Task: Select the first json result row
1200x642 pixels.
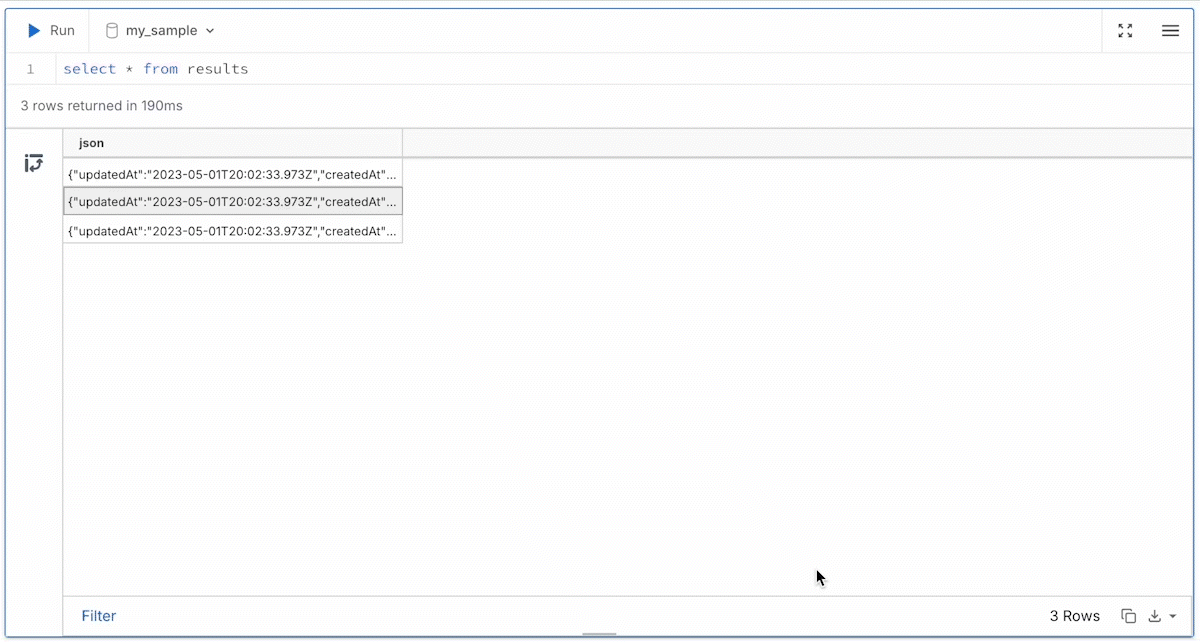Action: (232, 174)
